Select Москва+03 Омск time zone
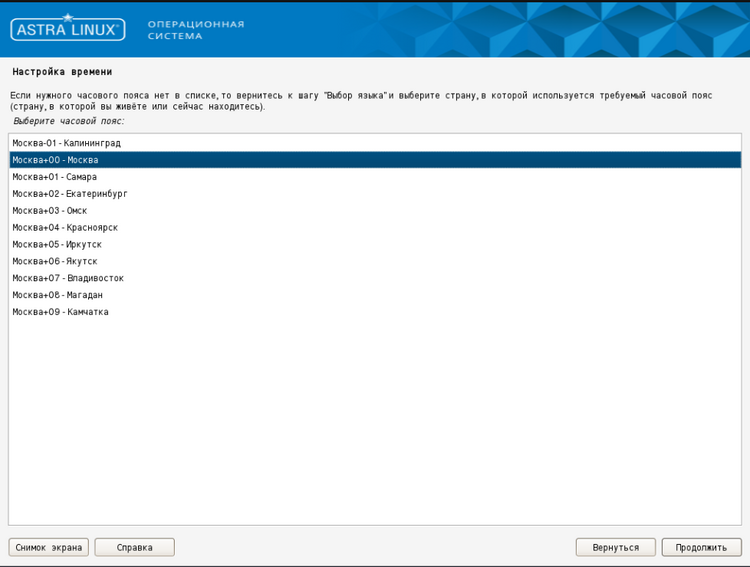Screen dimensions: 750x567 (x=50, y=211)
